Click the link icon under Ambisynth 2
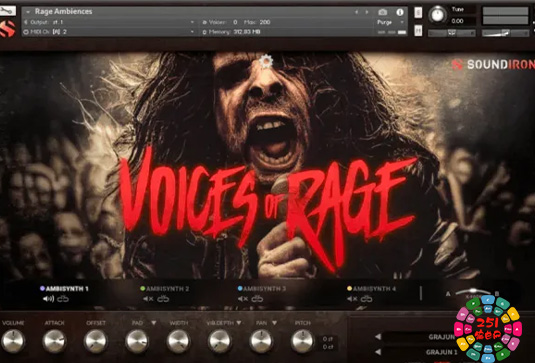Viewport: 535px width, 363px height. pos(163,299)
